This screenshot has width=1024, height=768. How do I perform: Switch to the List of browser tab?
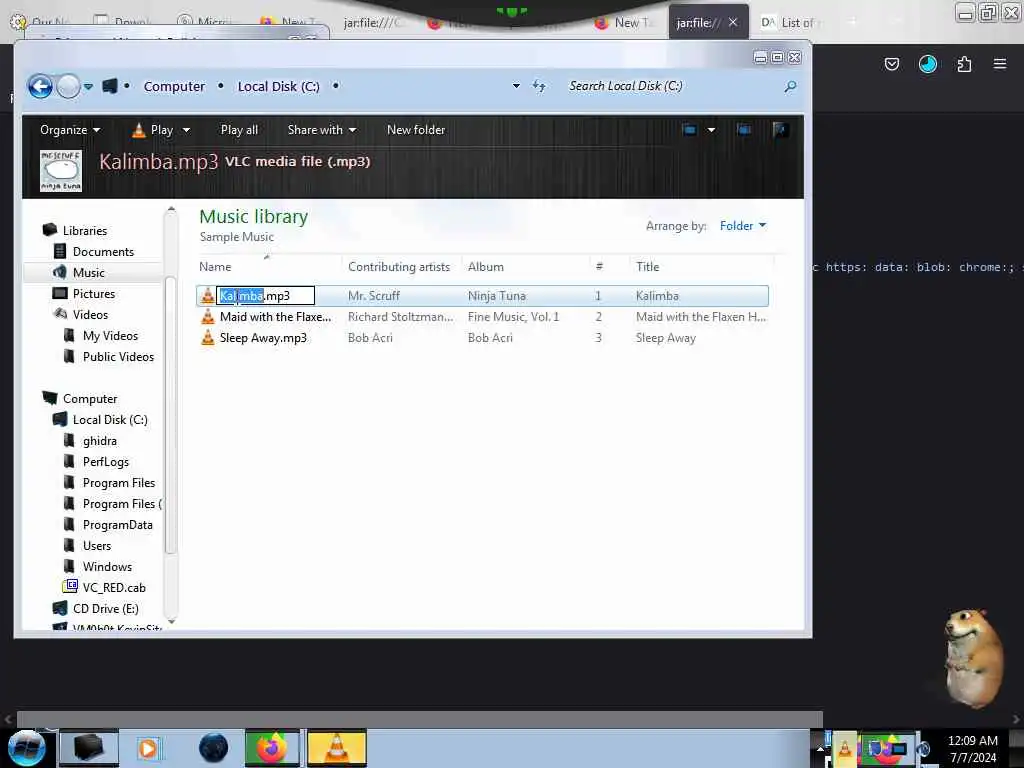pos(790,23)
